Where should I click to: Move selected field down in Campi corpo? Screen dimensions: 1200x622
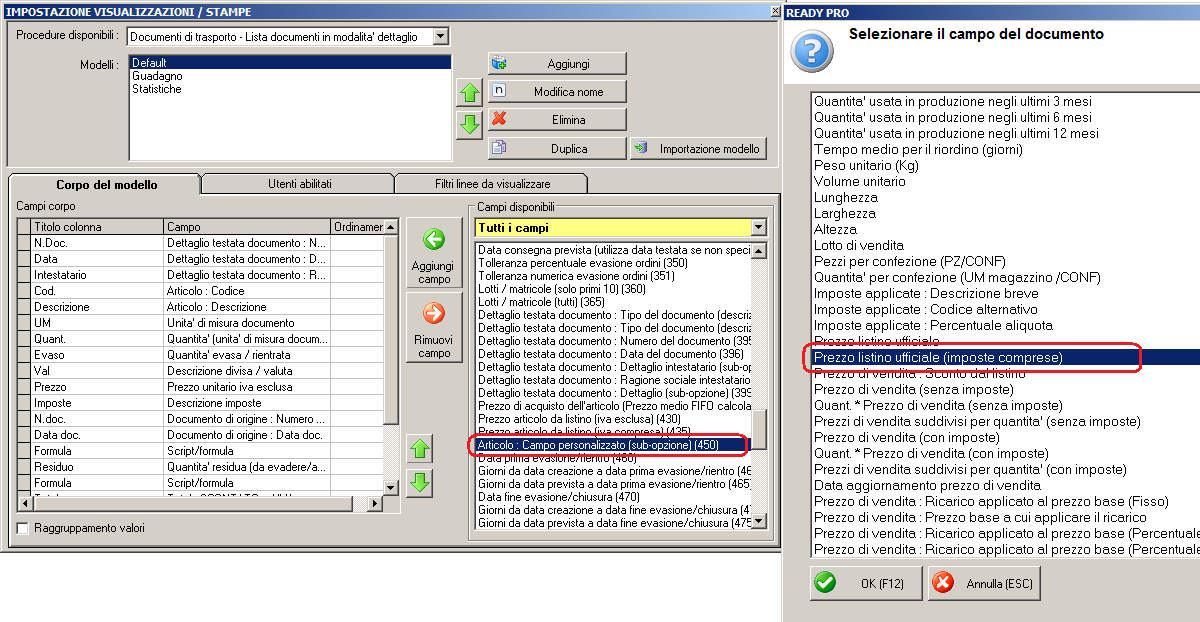(421, 483)
